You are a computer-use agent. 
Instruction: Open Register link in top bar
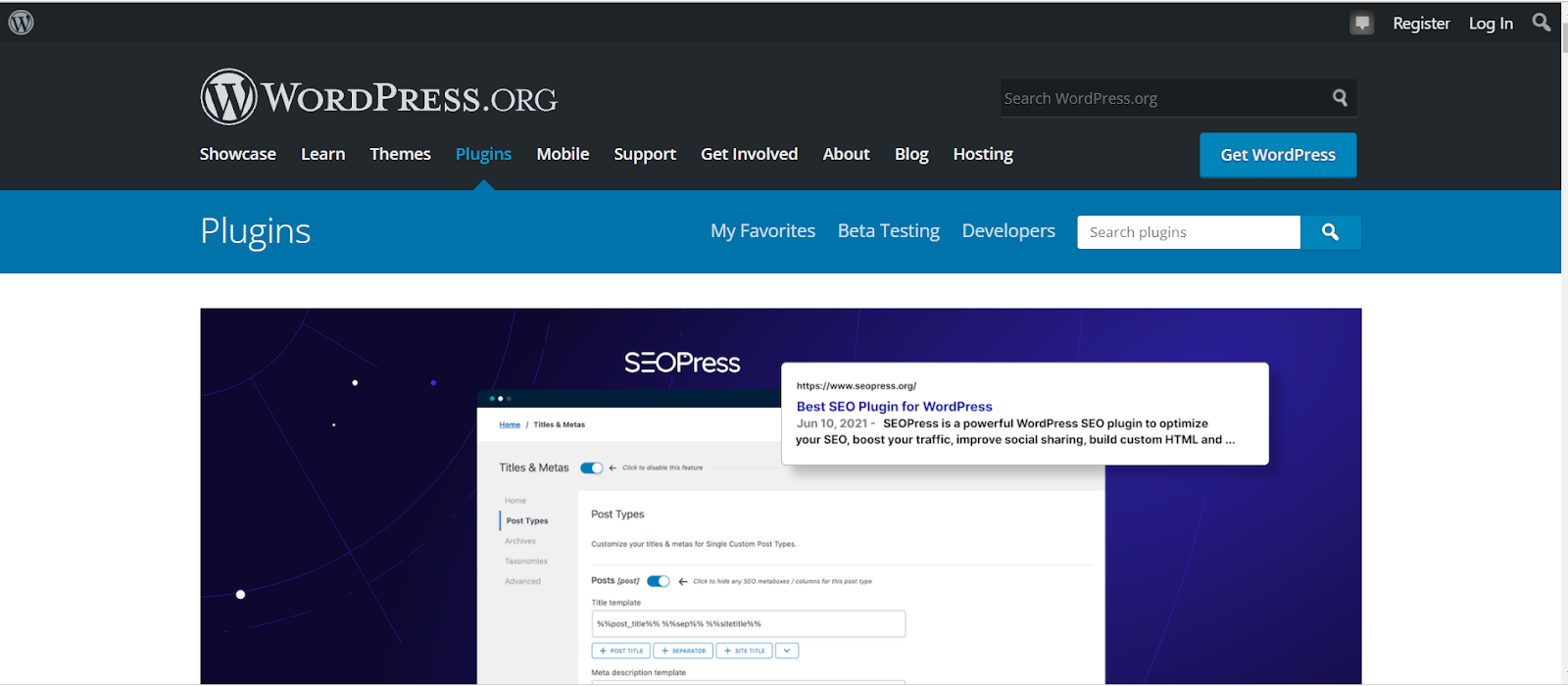point(1421,24)
